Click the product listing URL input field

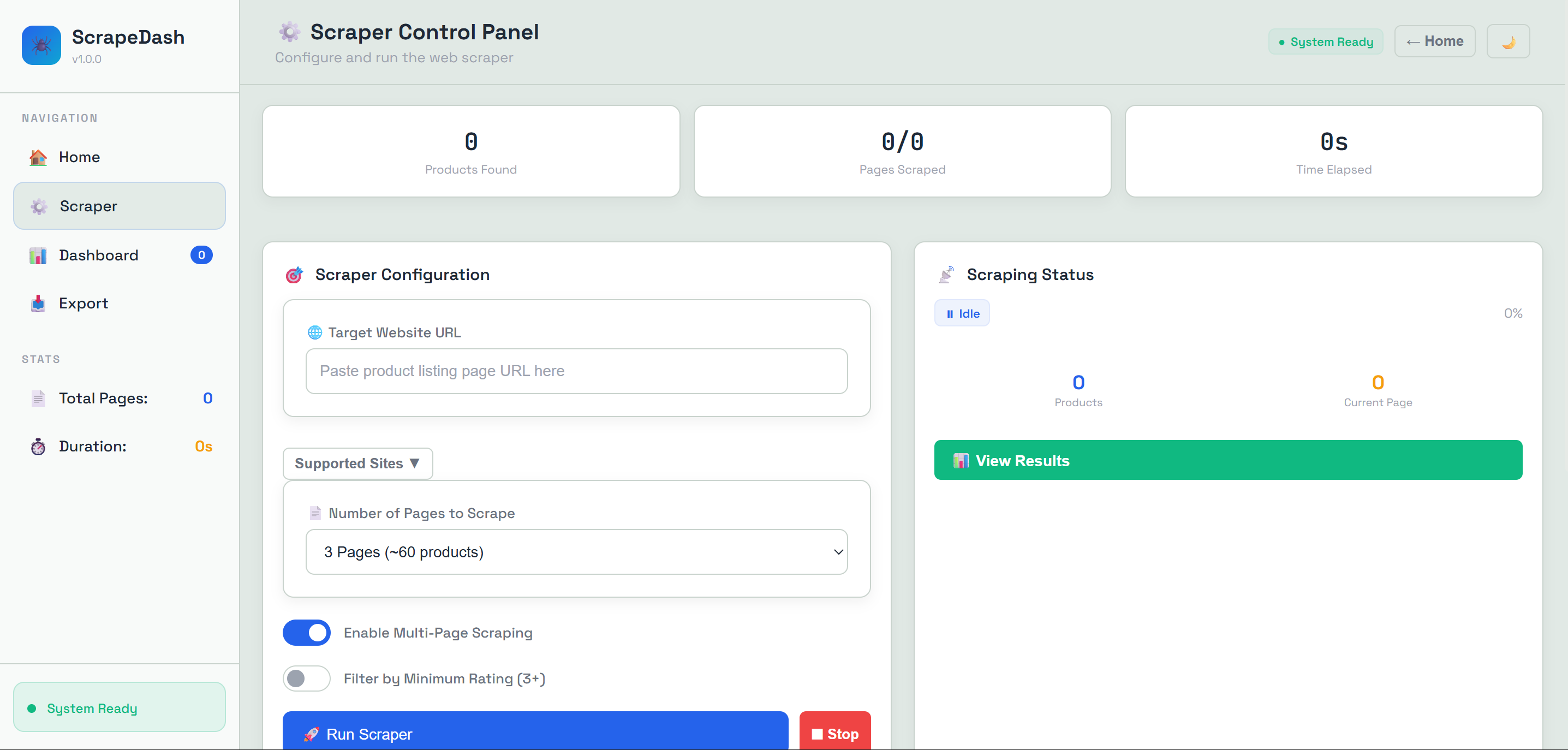tap(576, 371)
